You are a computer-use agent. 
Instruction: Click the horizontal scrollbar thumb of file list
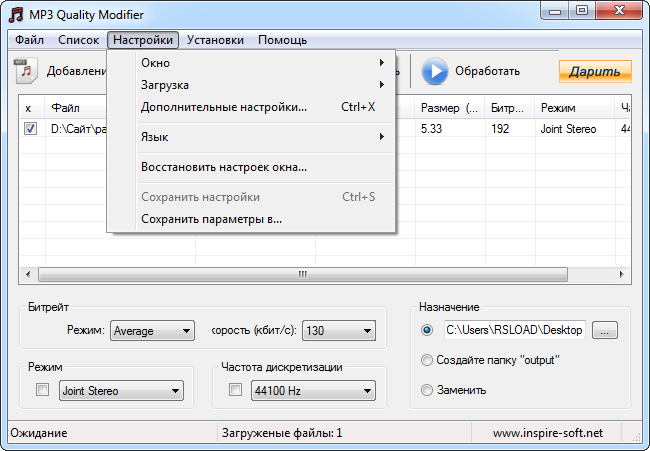(303, 274)
